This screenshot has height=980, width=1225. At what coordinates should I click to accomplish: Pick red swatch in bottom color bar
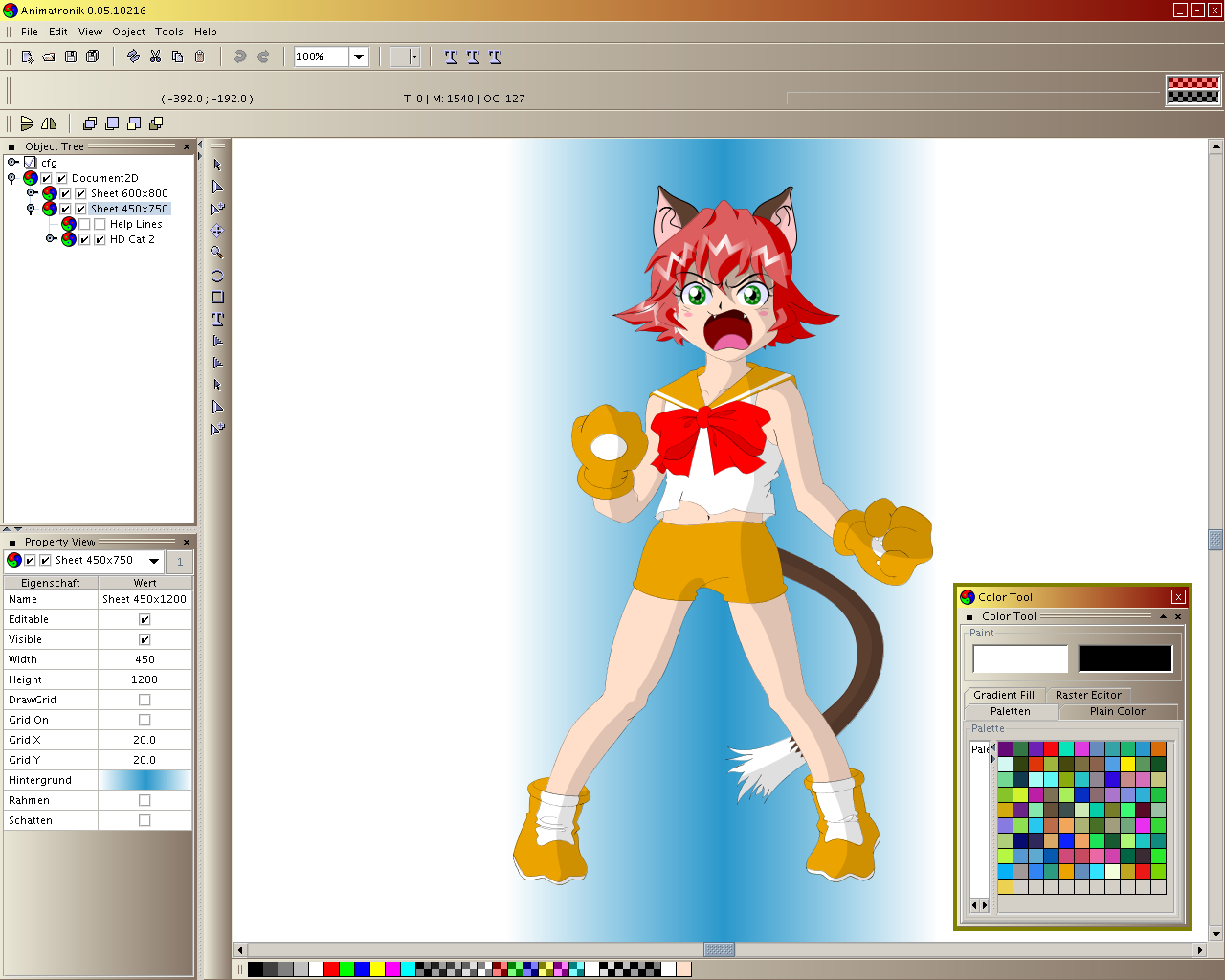(331, 969)
